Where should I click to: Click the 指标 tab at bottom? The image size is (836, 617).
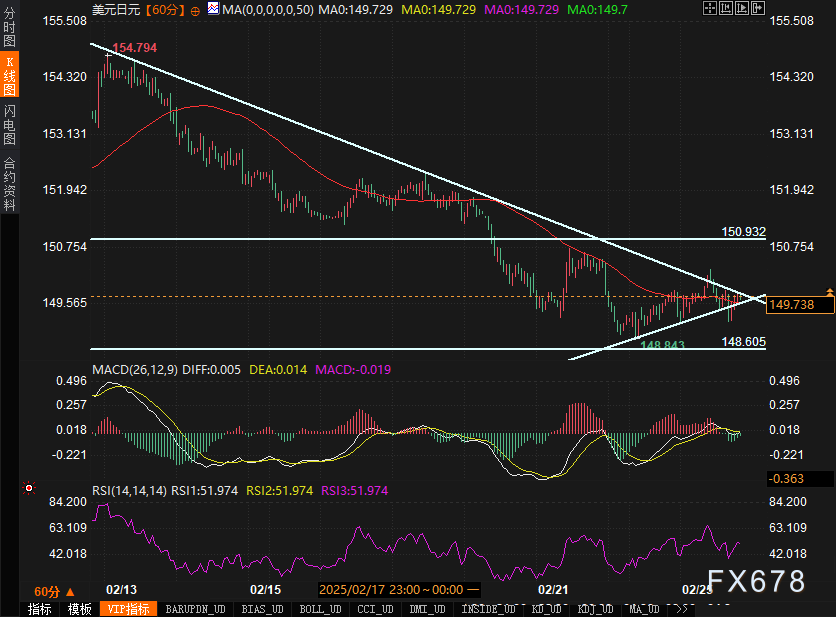click(x=40, y=609)
